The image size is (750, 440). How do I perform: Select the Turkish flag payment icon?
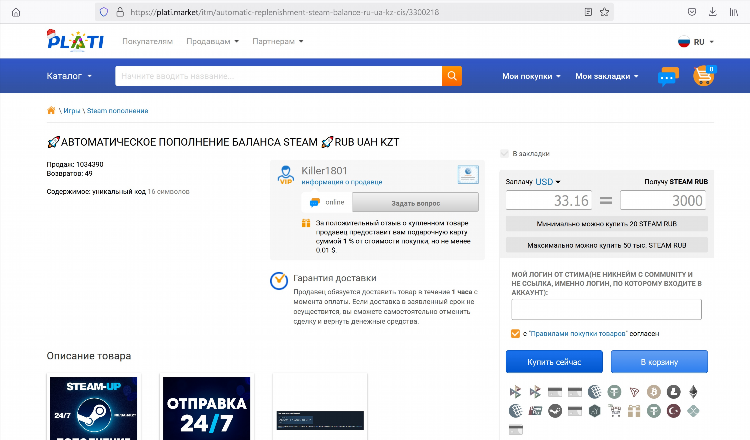pos(673,411)
